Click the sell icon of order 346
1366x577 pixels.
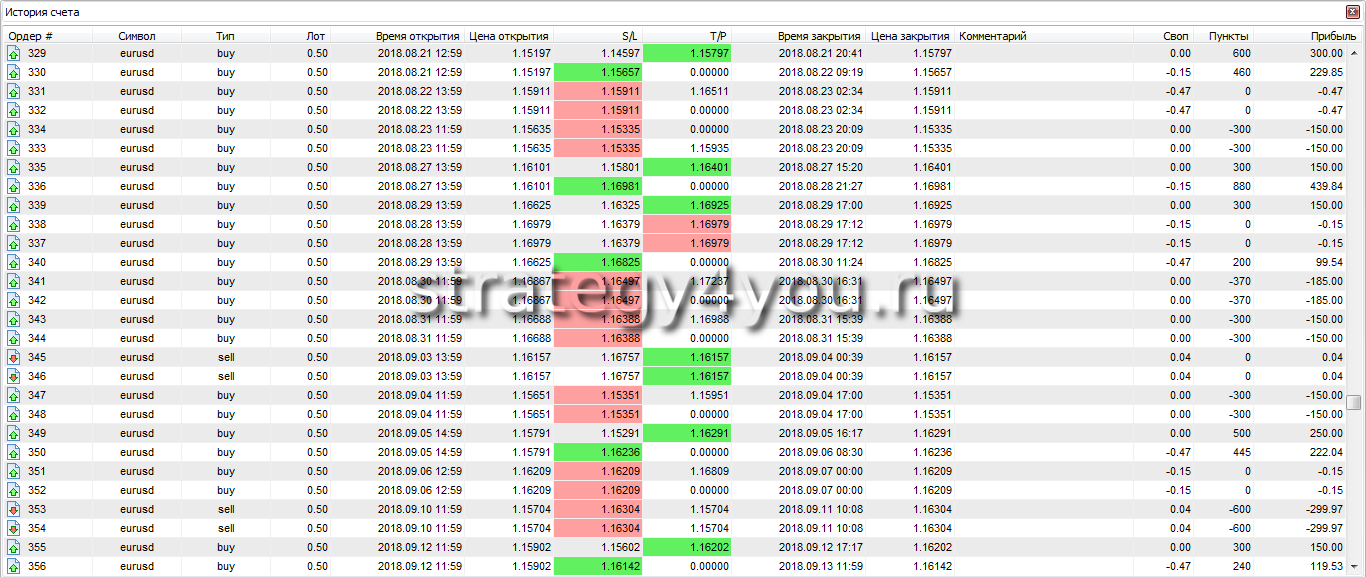point(14,376)
